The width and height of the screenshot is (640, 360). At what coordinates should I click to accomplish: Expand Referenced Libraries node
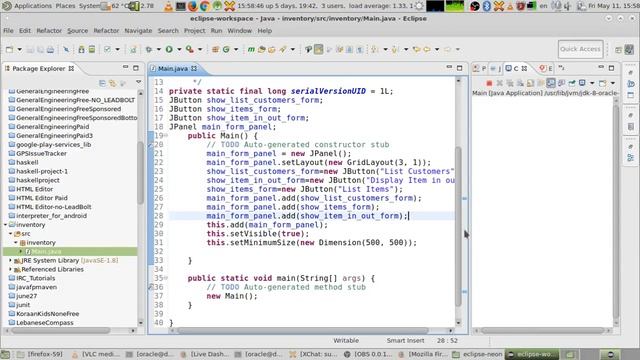(x=11, y=269)
